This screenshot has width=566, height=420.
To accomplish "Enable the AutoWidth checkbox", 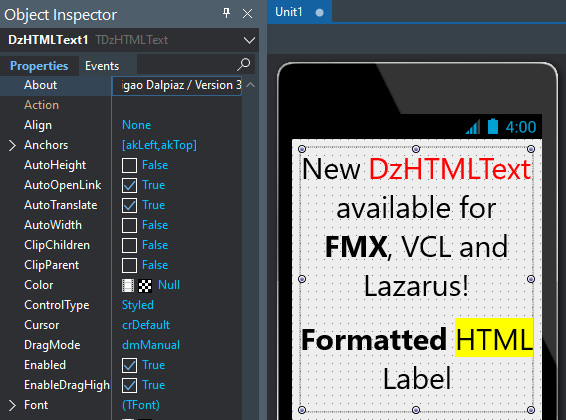I will point(129,225).
